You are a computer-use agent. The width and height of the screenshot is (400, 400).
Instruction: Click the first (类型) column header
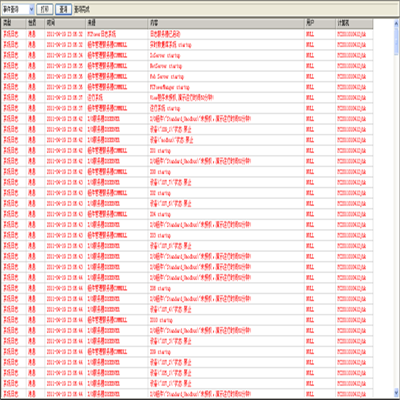(x=14, y=23)
